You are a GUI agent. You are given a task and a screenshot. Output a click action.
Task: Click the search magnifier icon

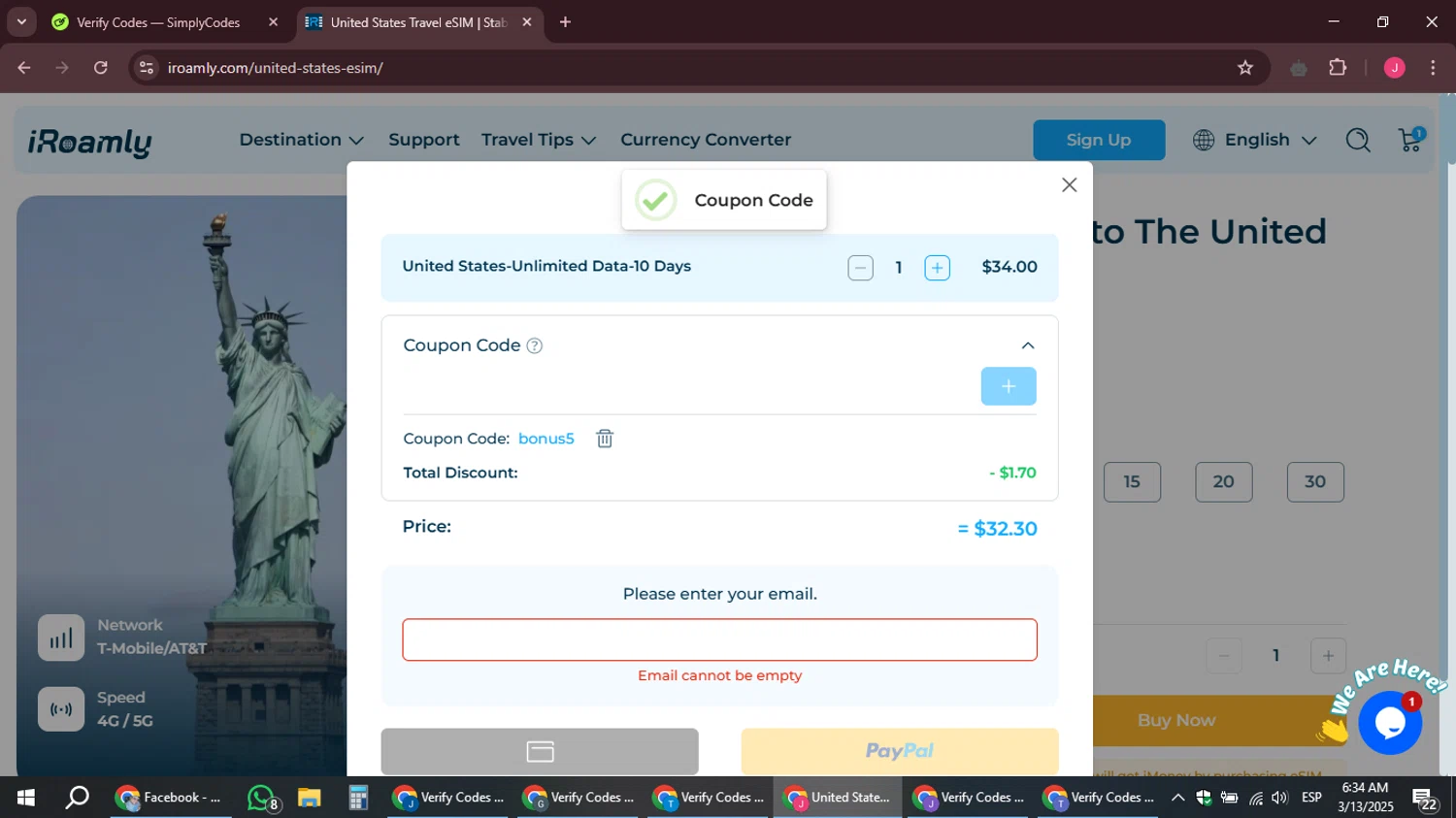pos(1358,140)
